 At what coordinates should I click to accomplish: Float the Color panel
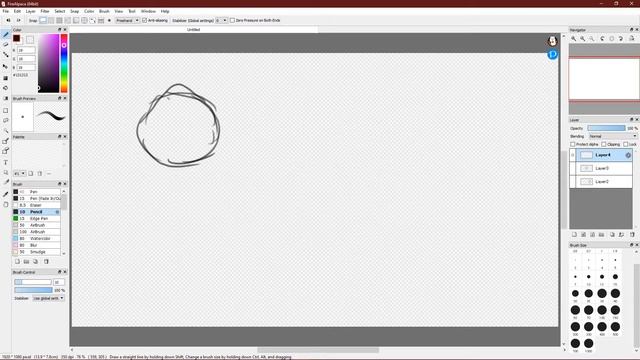coord(59,30)
